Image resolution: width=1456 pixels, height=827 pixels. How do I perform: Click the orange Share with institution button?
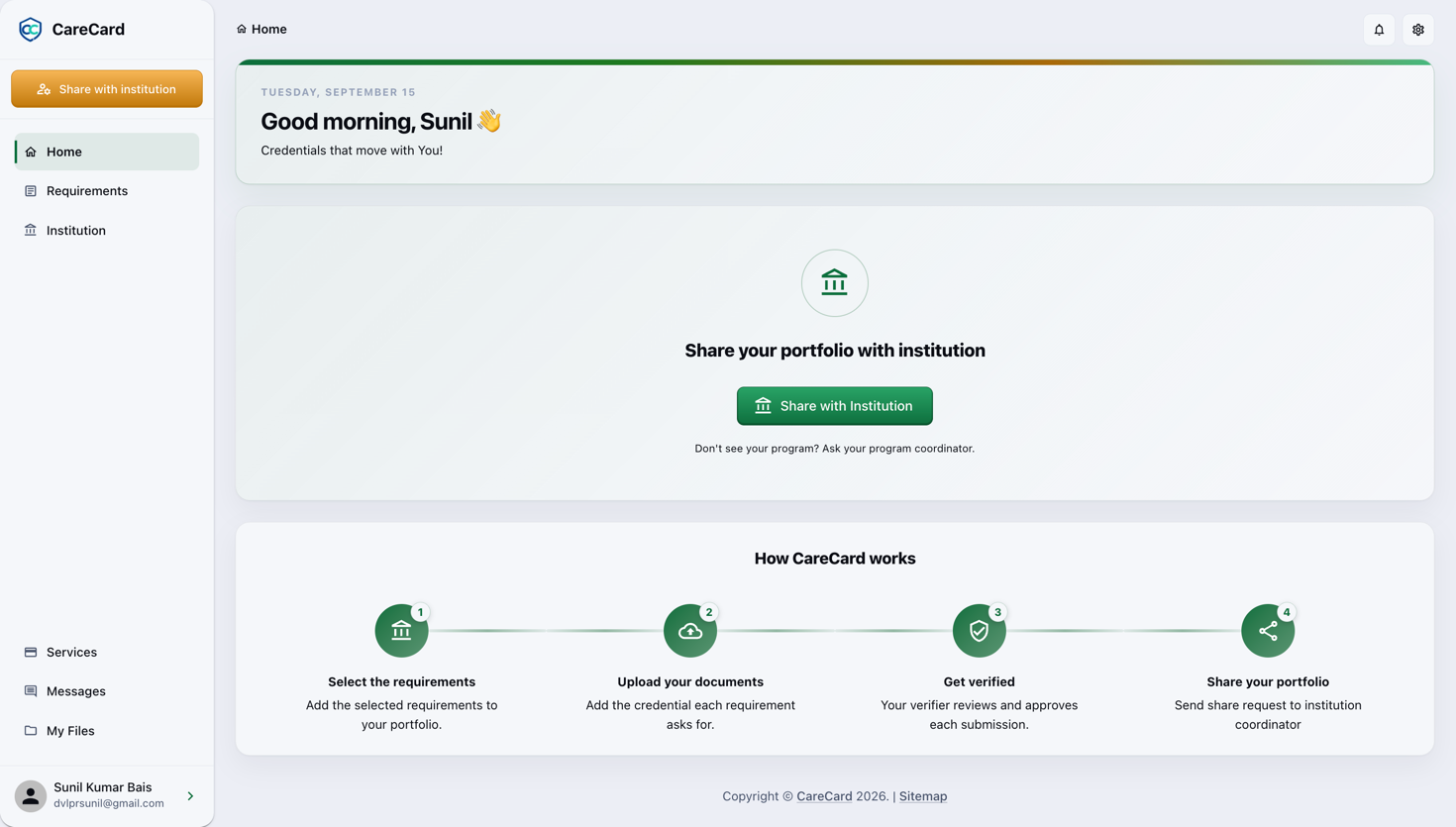click(x=107, y=89)
